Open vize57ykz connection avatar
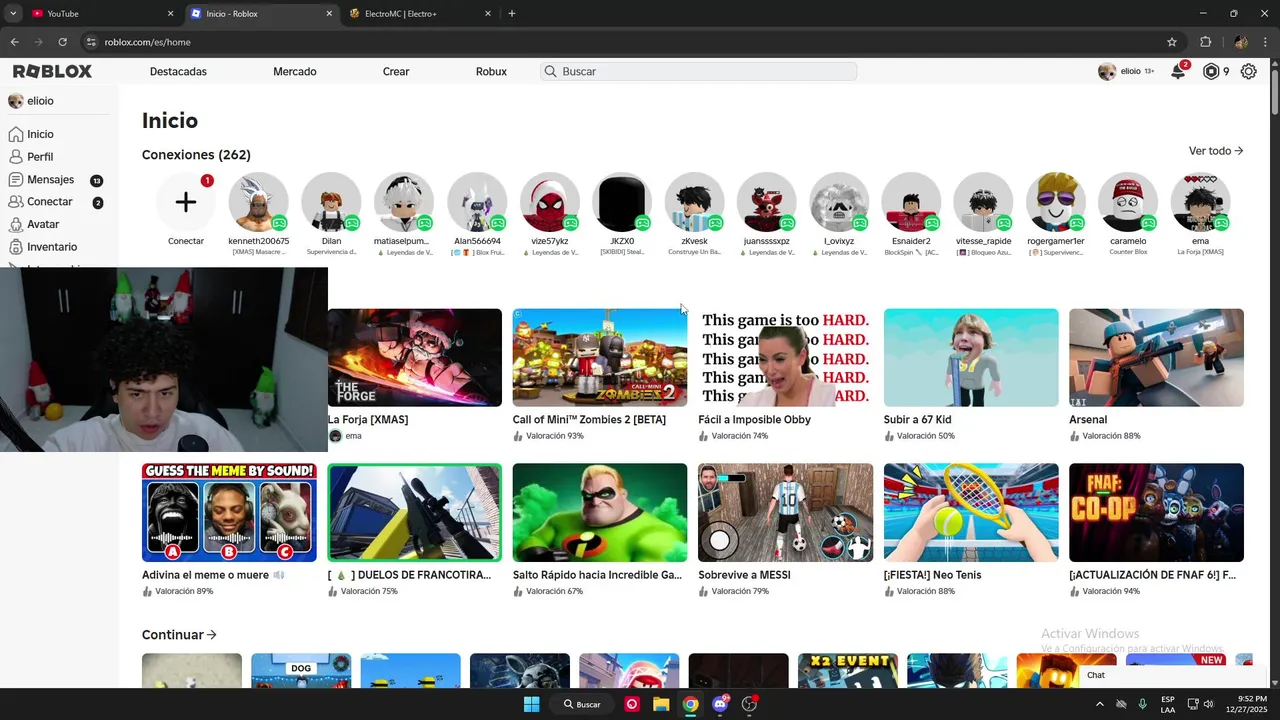The height and width of the screenshot is (720, 1280). 549,202
